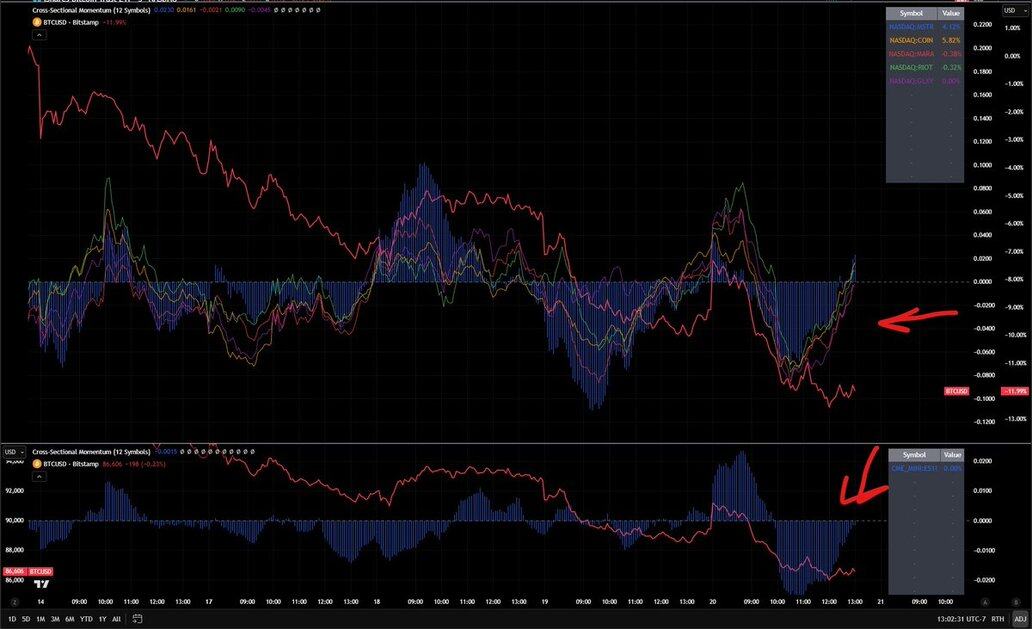Click the TradingView logo on the chart
The image size is (1032, 629).
[x=41, y=583]
